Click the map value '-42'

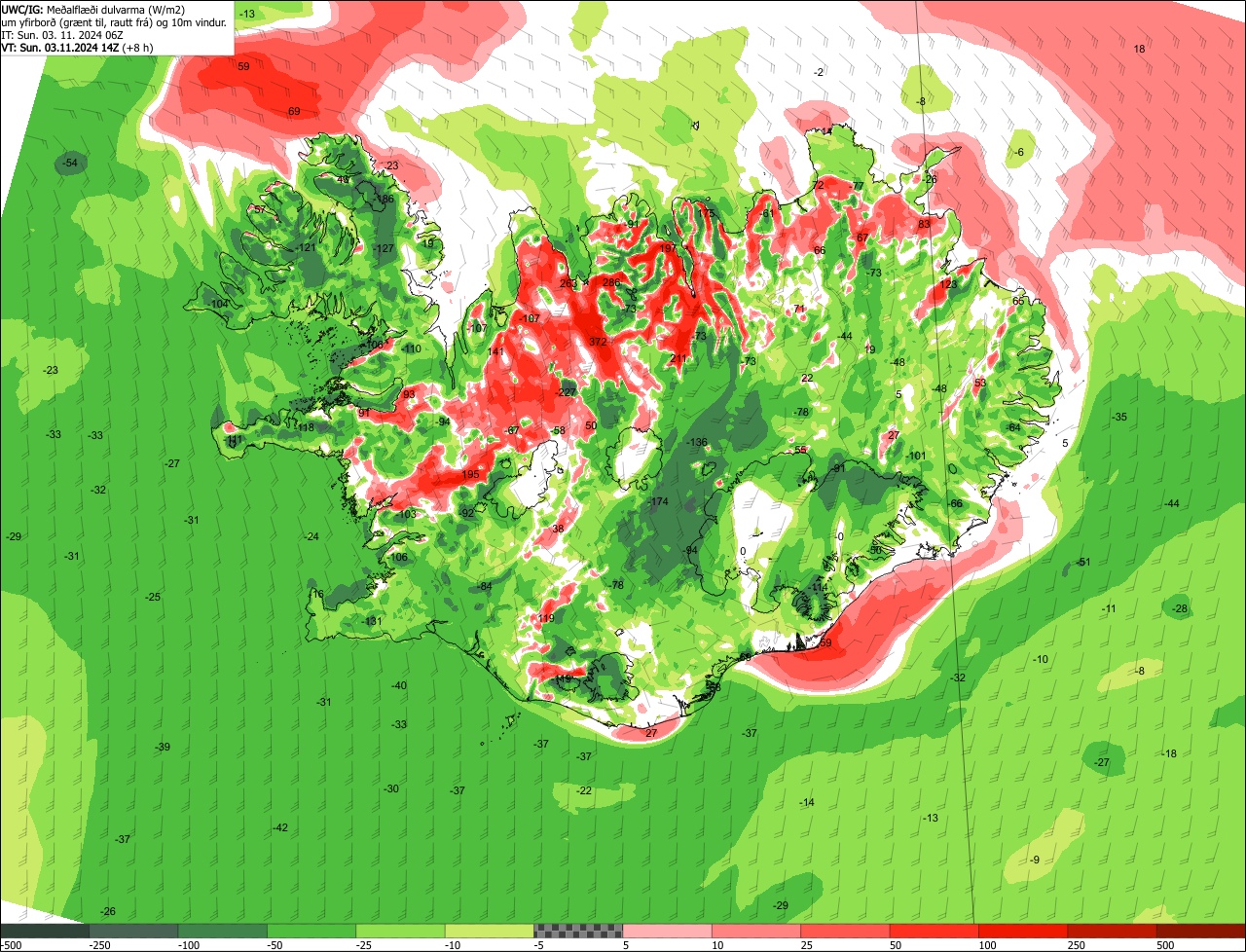[280, 827]
